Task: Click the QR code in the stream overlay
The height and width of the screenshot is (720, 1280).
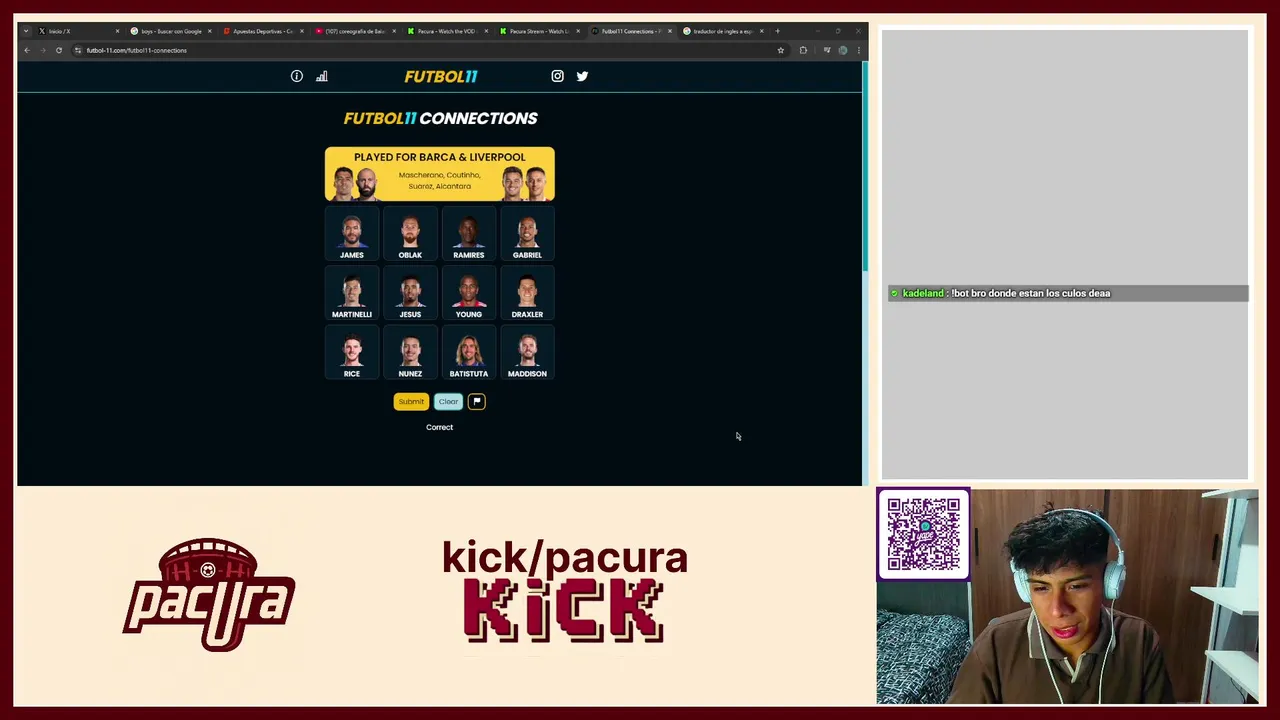Action: click(x=924, y=534)
